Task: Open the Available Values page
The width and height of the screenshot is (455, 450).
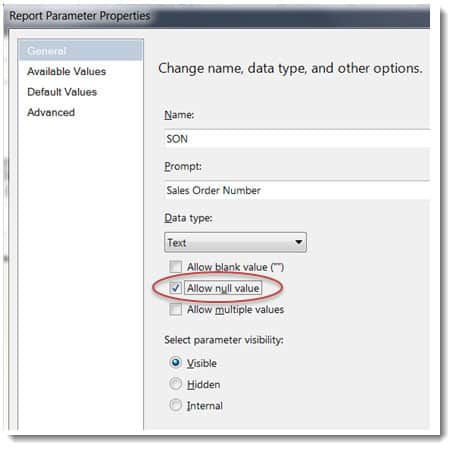Action: [66, 71]
